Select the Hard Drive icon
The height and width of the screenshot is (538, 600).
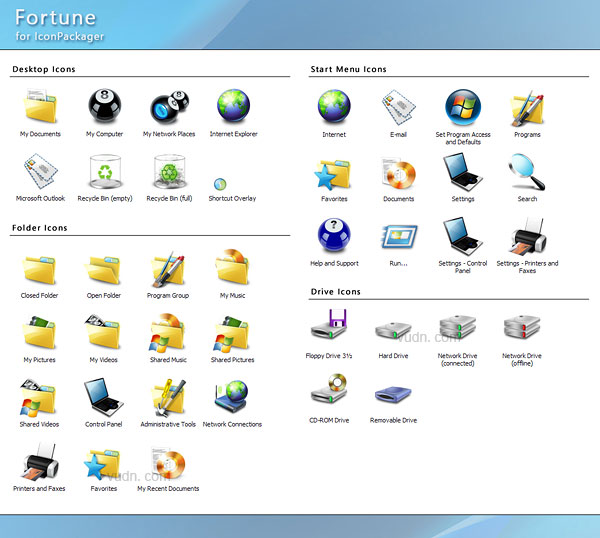coord(393,331)
